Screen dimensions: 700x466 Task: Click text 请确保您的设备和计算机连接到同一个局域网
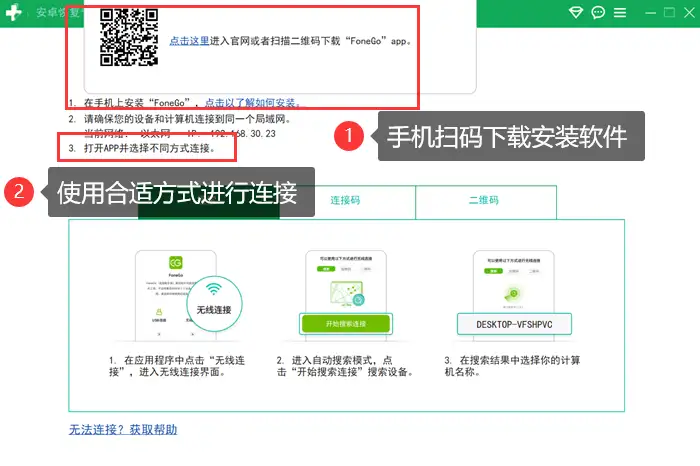tap(188, 119)
